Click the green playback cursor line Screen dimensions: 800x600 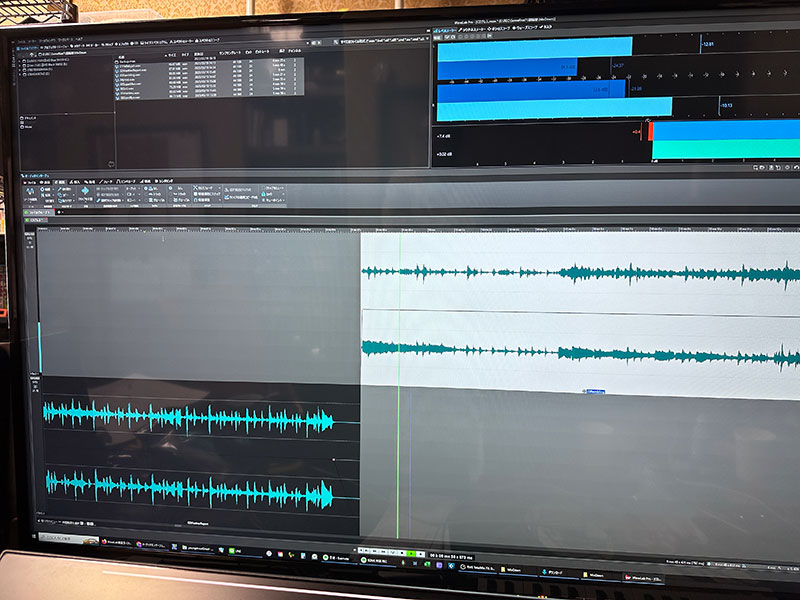coord(399,383)
